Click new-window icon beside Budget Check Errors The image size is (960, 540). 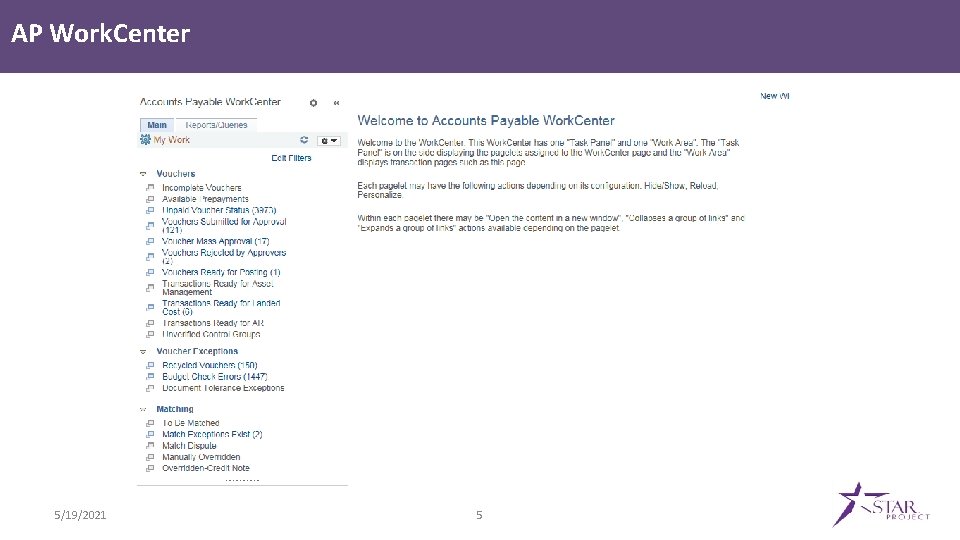[x=150, y=377]
